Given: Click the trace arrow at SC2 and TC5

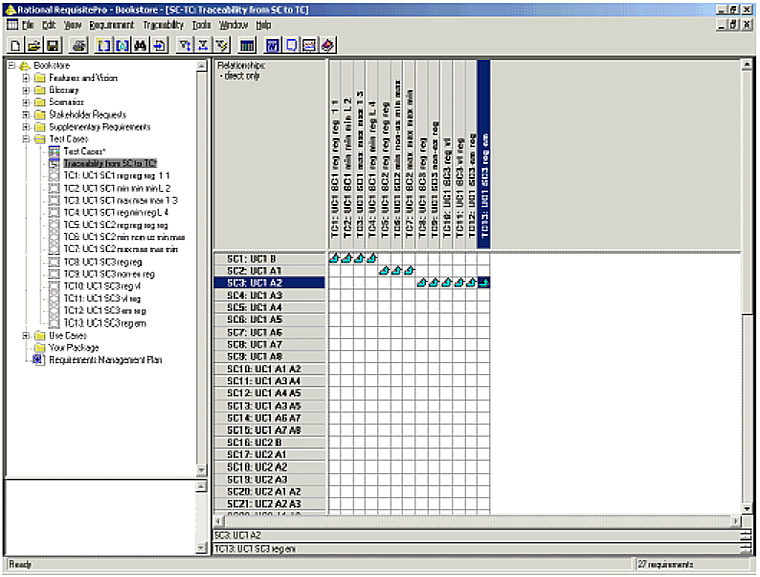Looking at the screenshot, I should 384,271.
